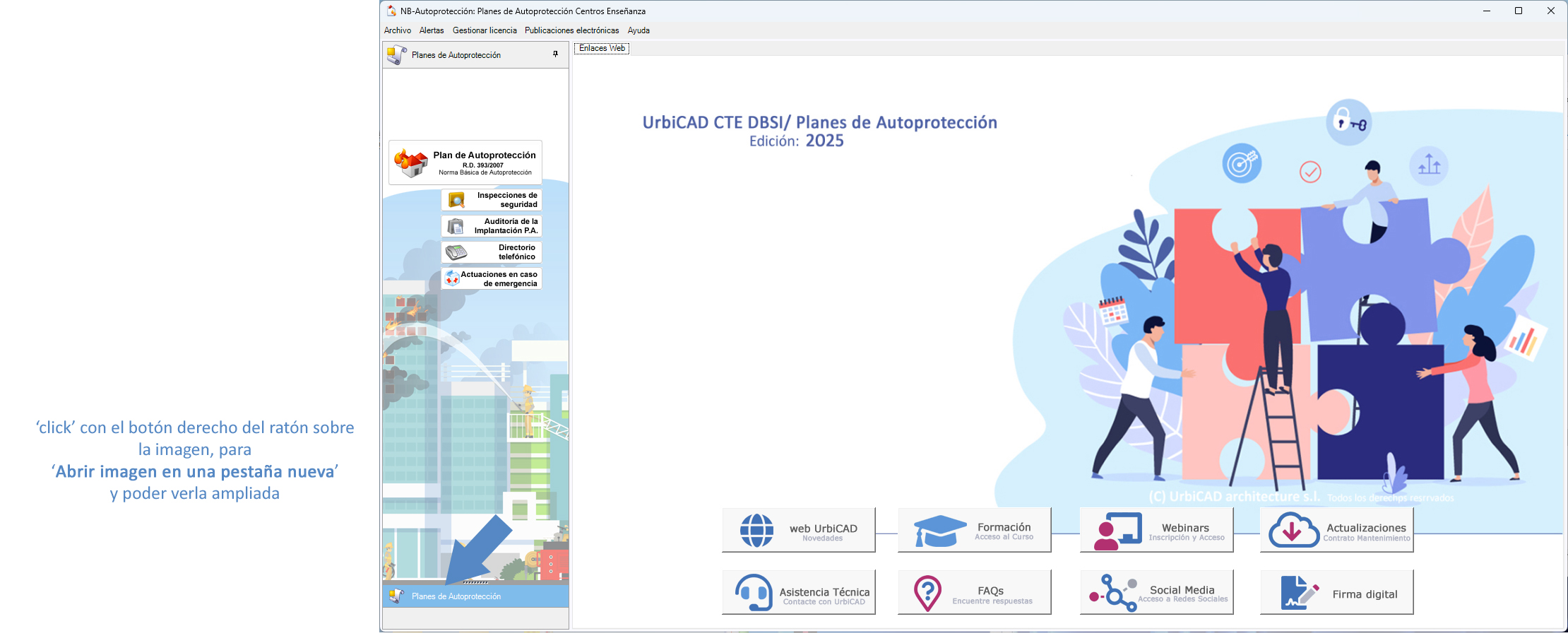The image size is (1568, 643).
Task: Click the app icon in title bar
Action: (391, 11)
